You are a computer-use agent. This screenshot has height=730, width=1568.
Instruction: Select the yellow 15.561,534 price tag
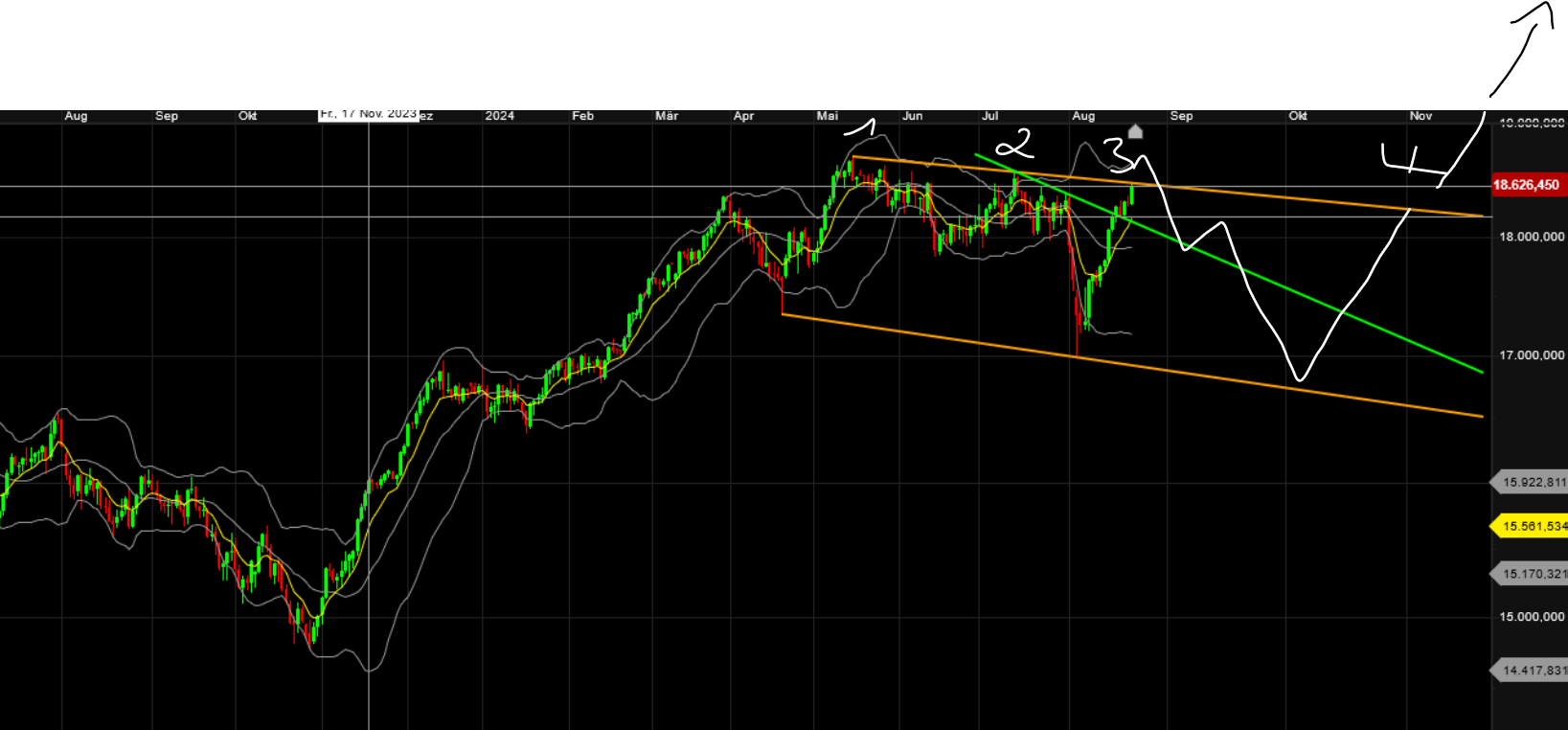[1530, 526]
